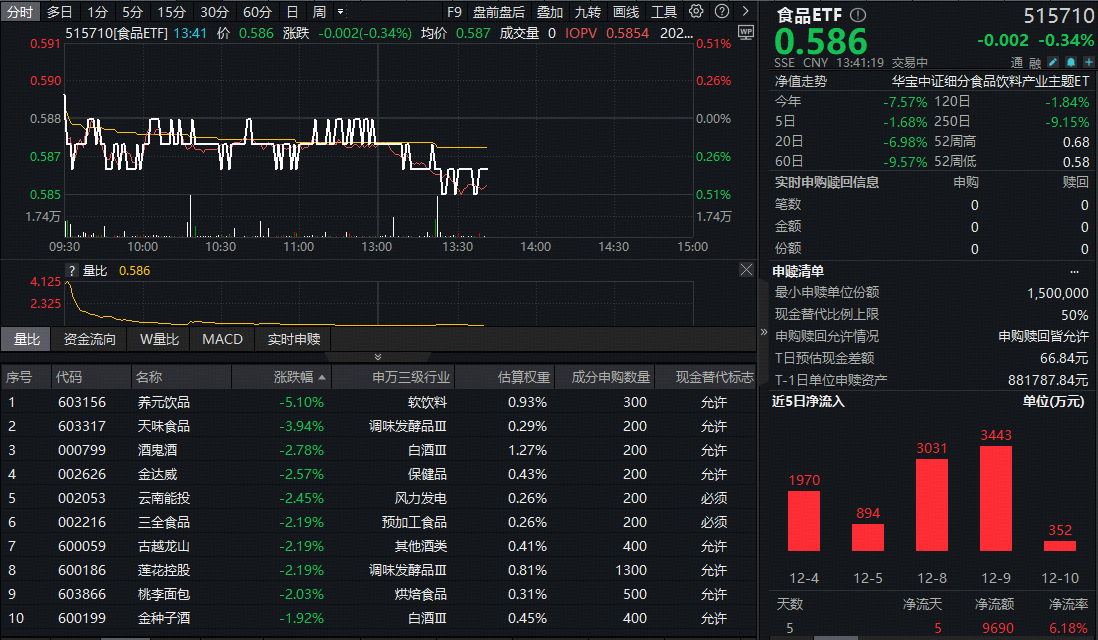Expand the 申赎清单 details with the ellipsis
This screenshot has width=1098, height=640.
[x=1075, y=270]
